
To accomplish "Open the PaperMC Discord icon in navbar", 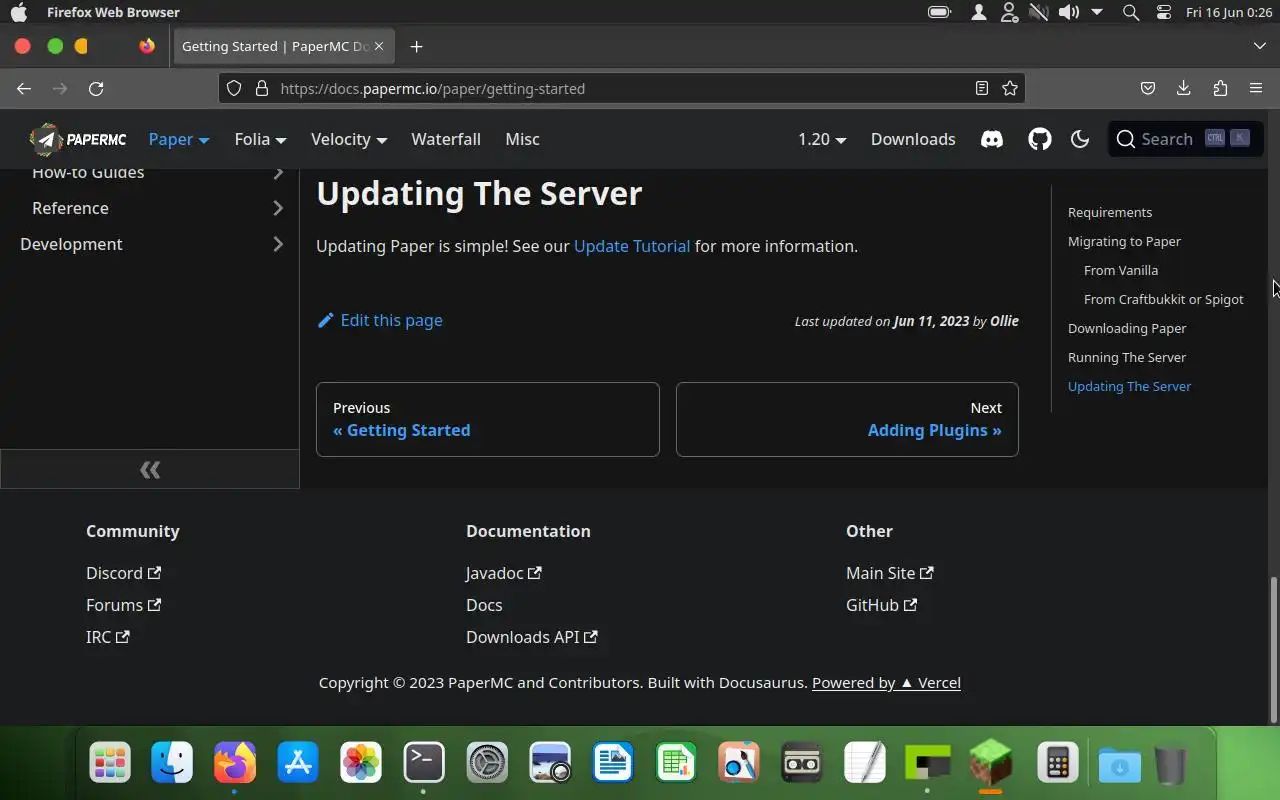I will tap(992, 139).
